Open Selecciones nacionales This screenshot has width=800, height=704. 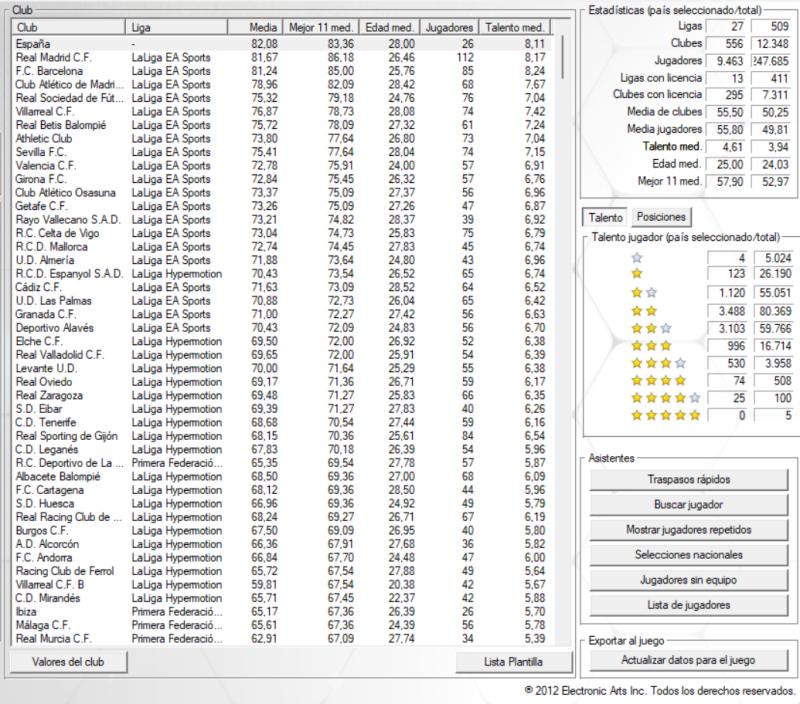pos(688,555)
